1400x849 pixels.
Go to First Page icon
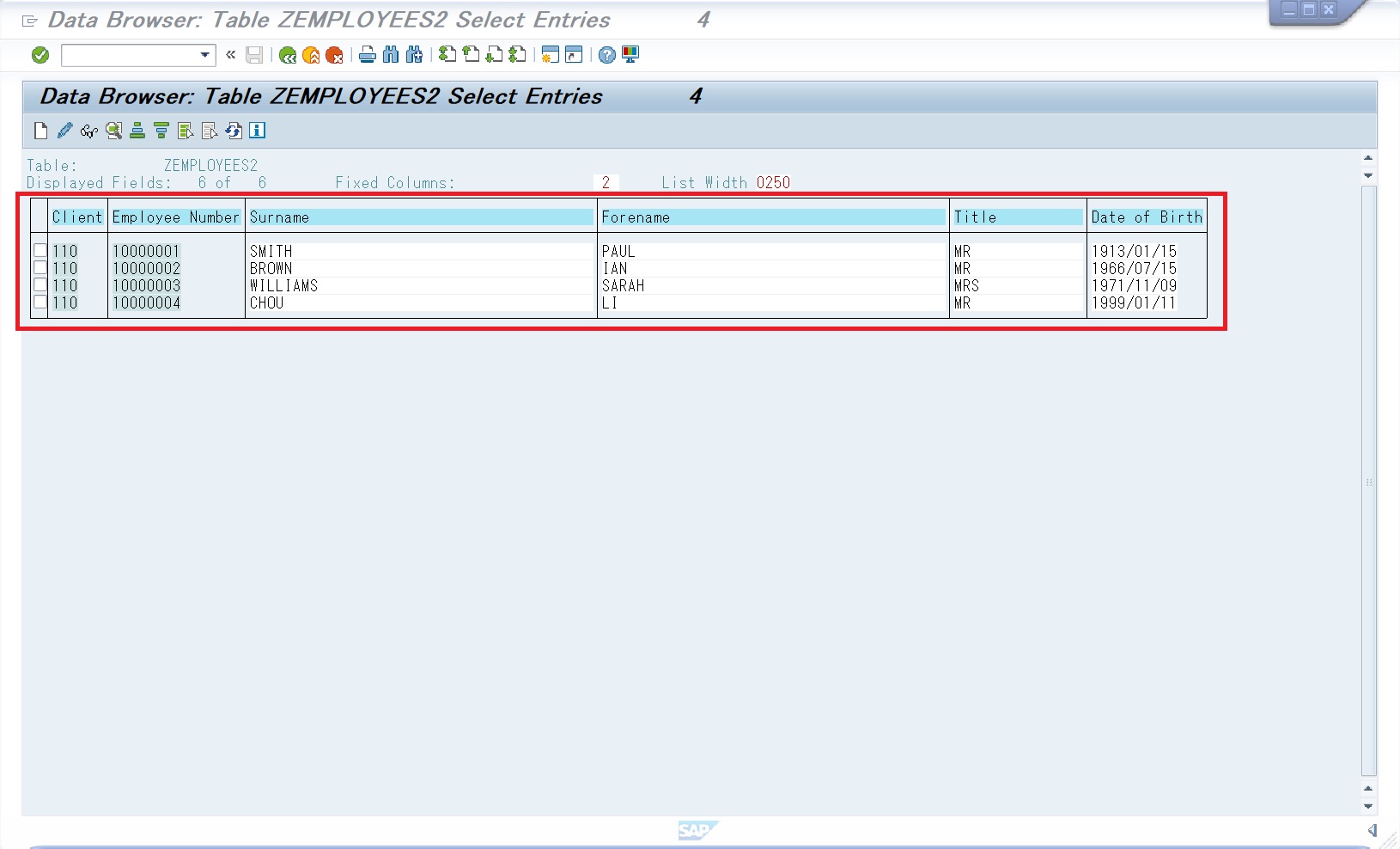coord(447,55)
